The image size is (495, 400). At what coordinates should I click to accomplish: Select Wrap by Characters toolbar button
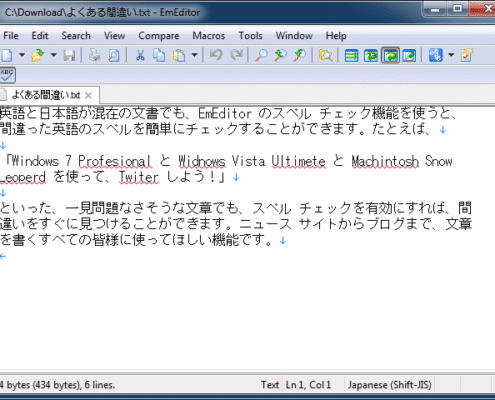click(371, 55)
